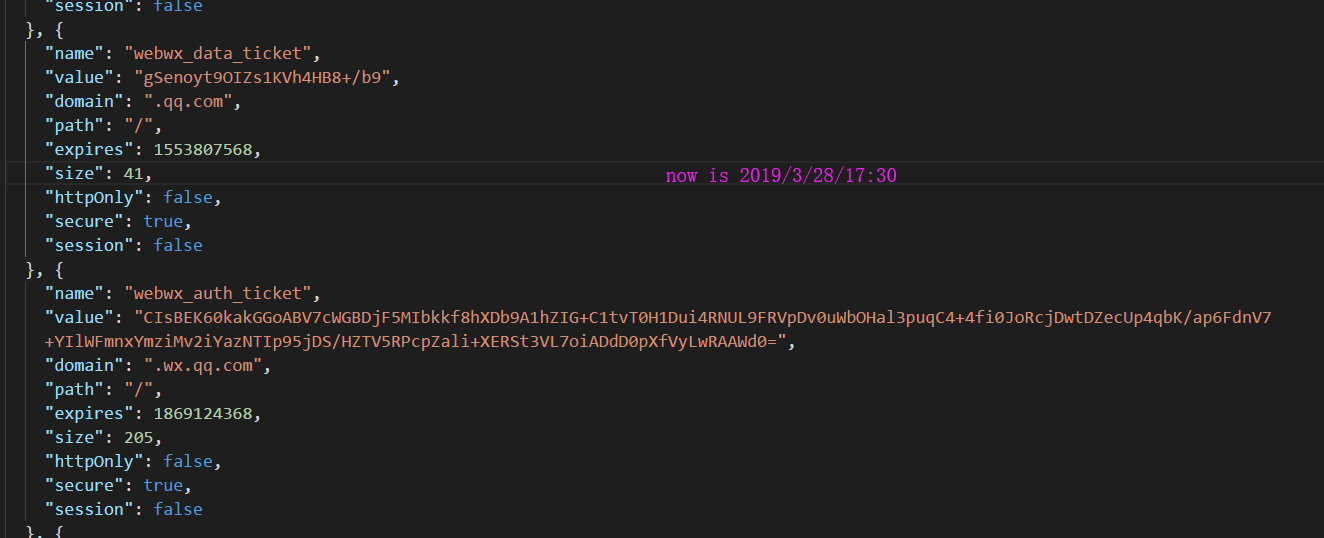Click the ".qq.com" domain string
Viewport: 1324px width, 538px height.
188,102
